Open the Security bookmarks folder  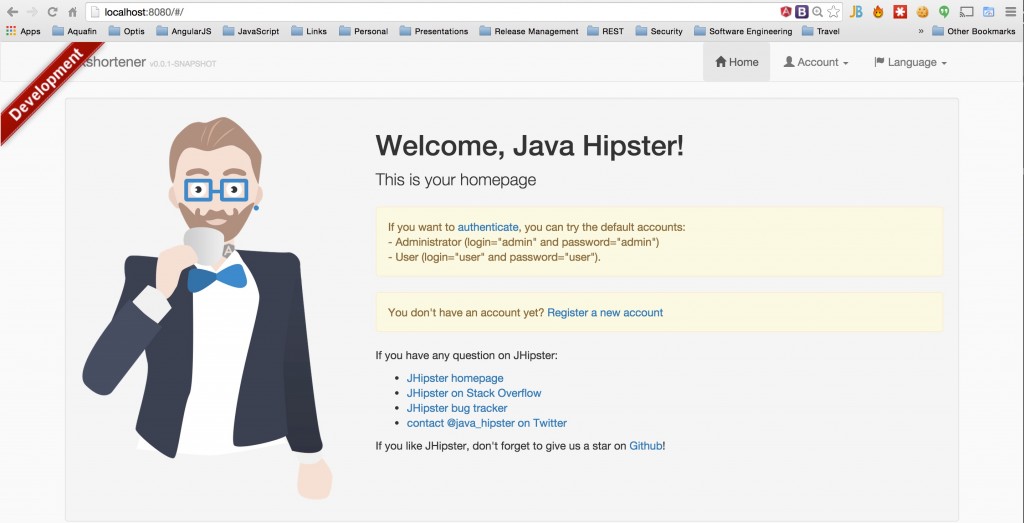pos(659,31)
